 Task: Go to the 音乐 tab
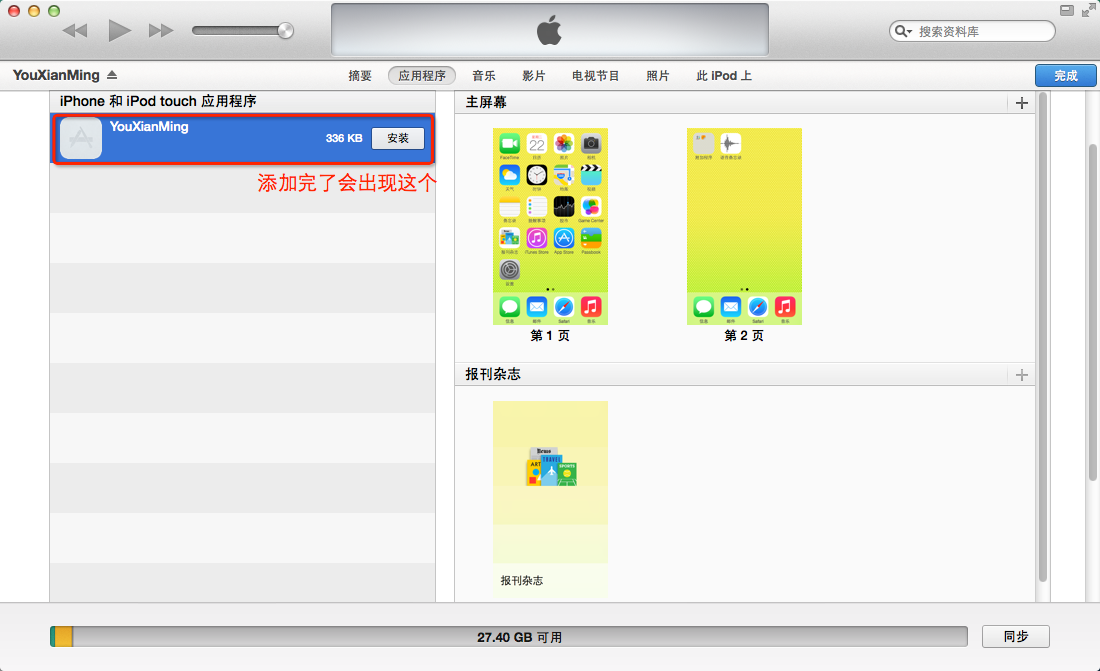pyautogui.click(x=483, y=75)
